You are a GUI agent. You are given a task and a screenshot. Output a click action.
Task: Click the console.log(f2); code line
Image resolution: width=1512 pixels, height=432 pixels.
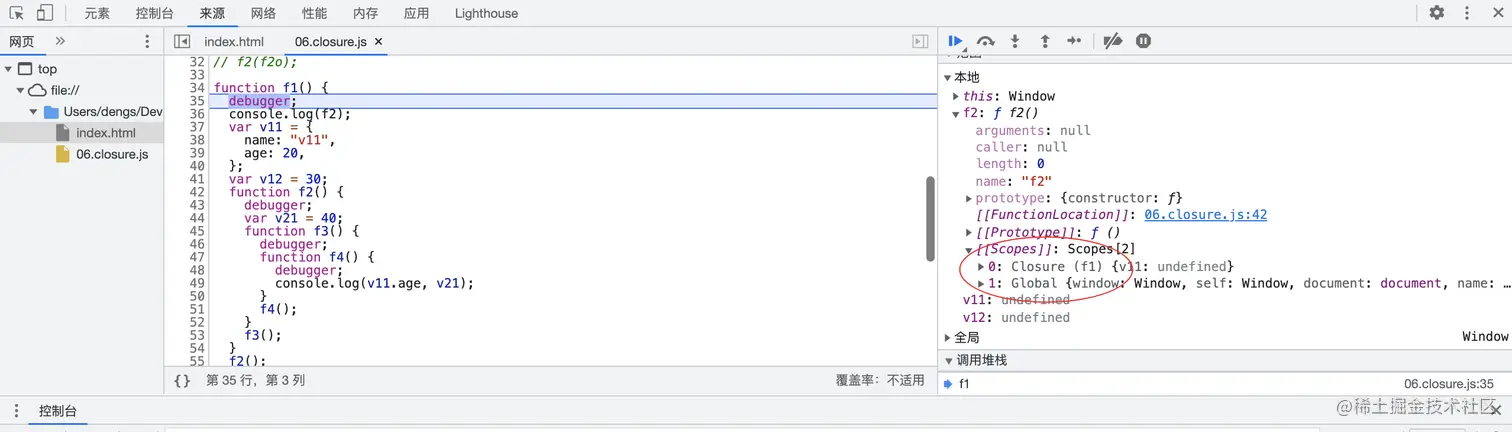(290, 114)
